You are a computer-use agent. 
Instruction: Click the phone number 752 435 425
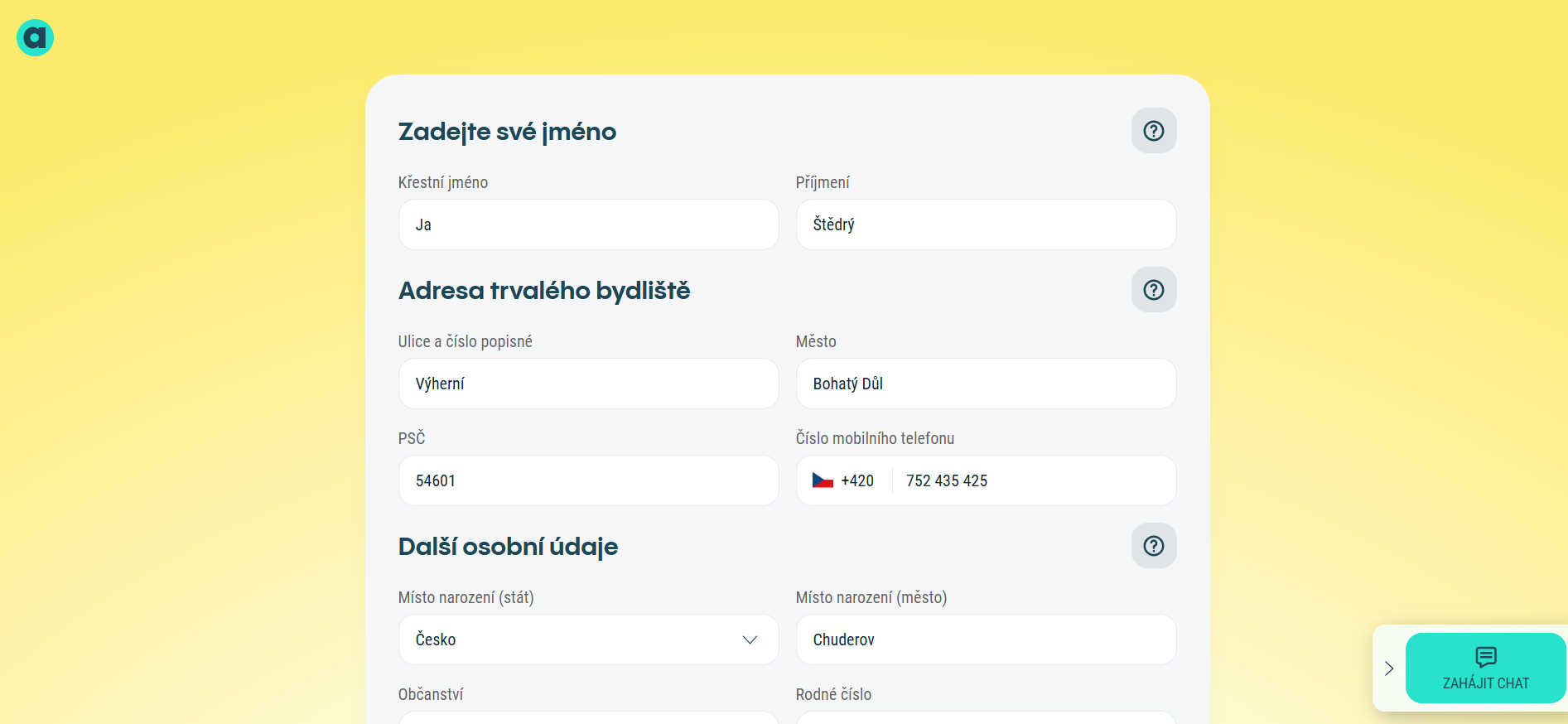pos(947,480)
